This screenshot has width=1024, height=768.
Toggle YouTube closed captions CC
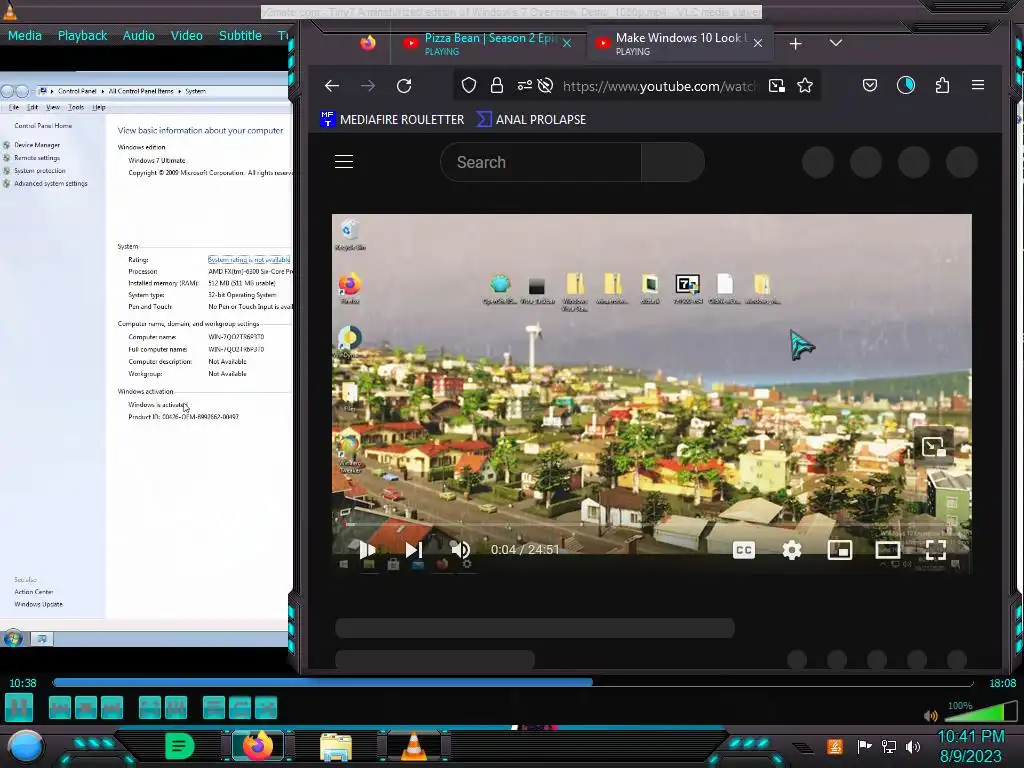(744, 550)
